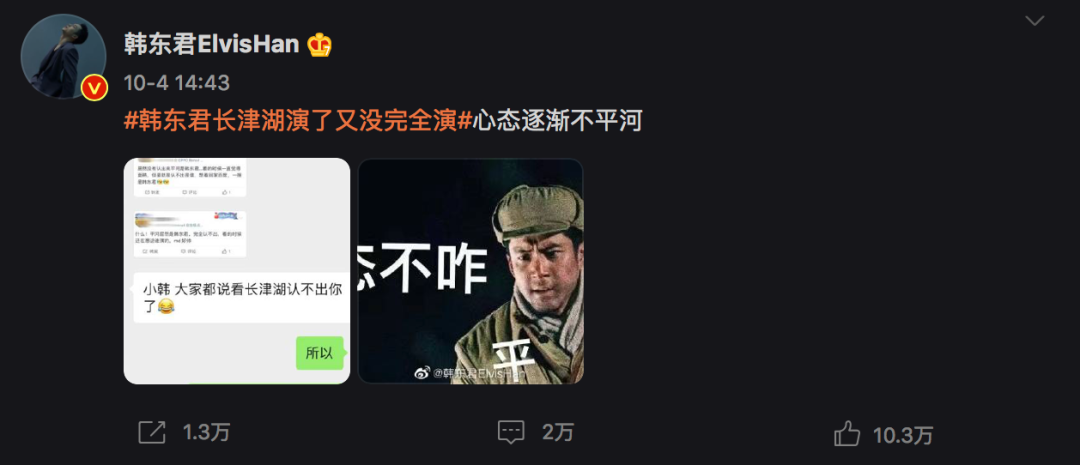Open the 韩东君ElvisHan username link

[x=211, y=45]
